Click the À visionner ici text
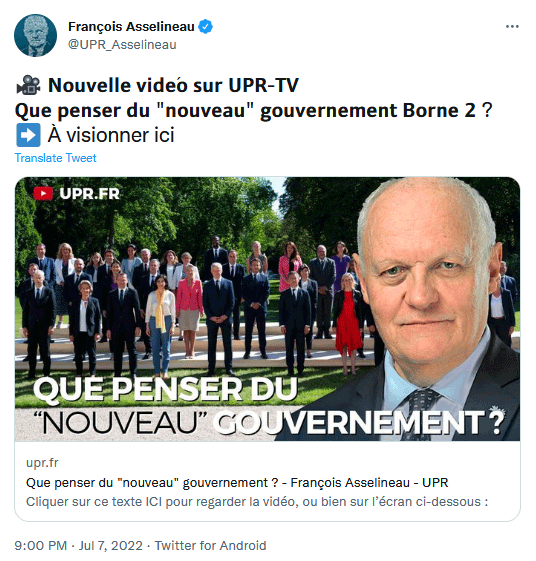This screenshot has height=561, width=536. pyautogui.click(x=111, y=135)
